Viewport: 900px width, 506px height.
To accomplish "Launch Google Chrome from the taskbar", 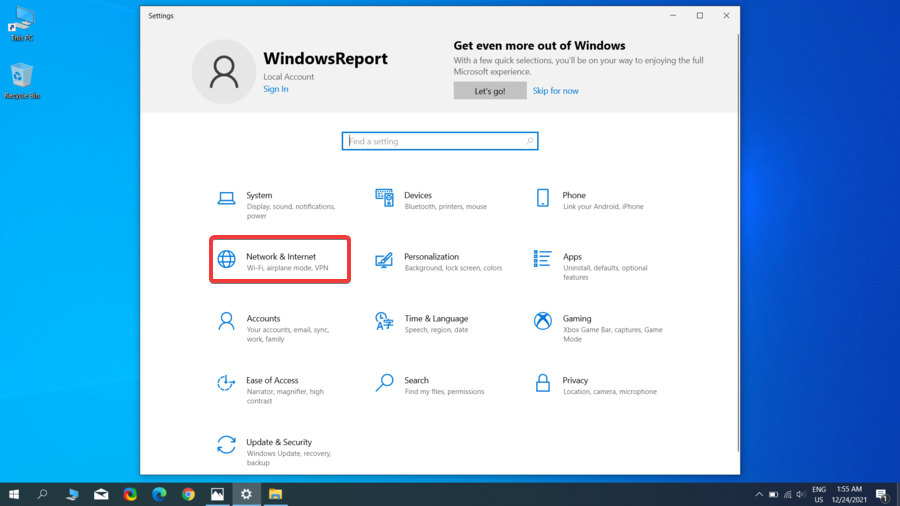I will 188,494.
